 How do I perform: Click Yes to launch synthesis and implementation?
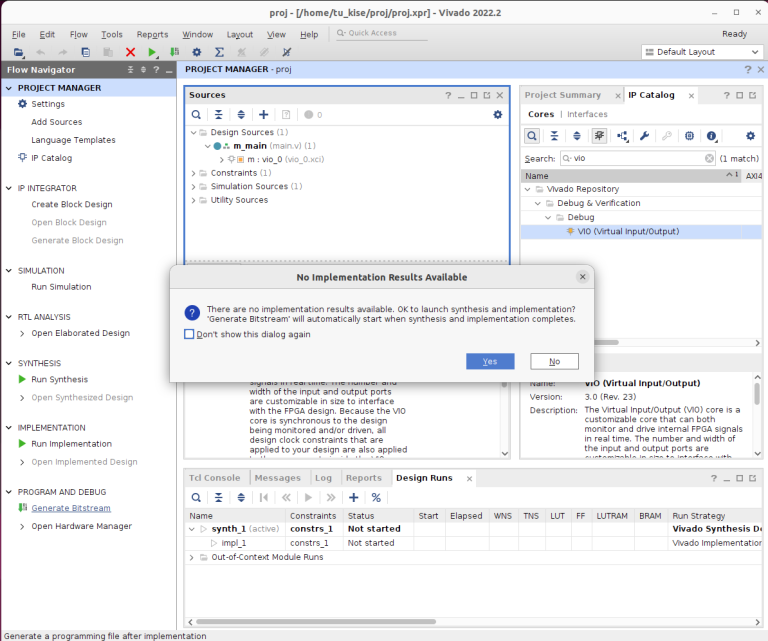click(x=490, y=361)
